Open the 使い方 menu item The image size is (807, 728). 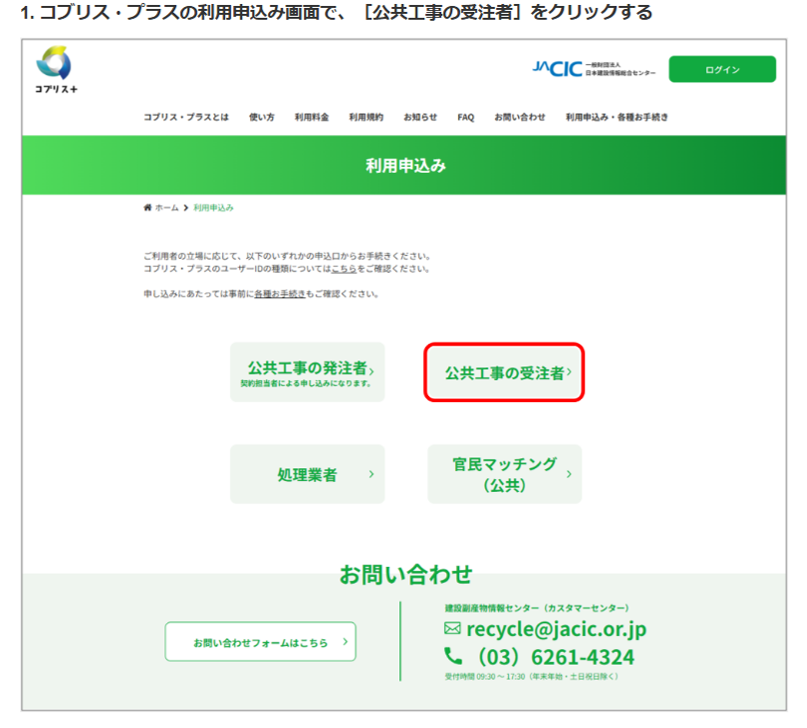click(262, 117)
